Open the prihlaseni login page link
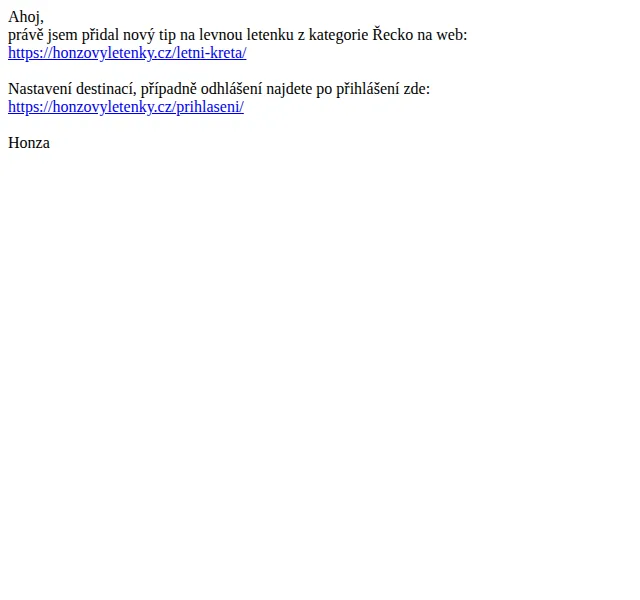The height and width of the screenshot is (600, 640). click(126, 107)
